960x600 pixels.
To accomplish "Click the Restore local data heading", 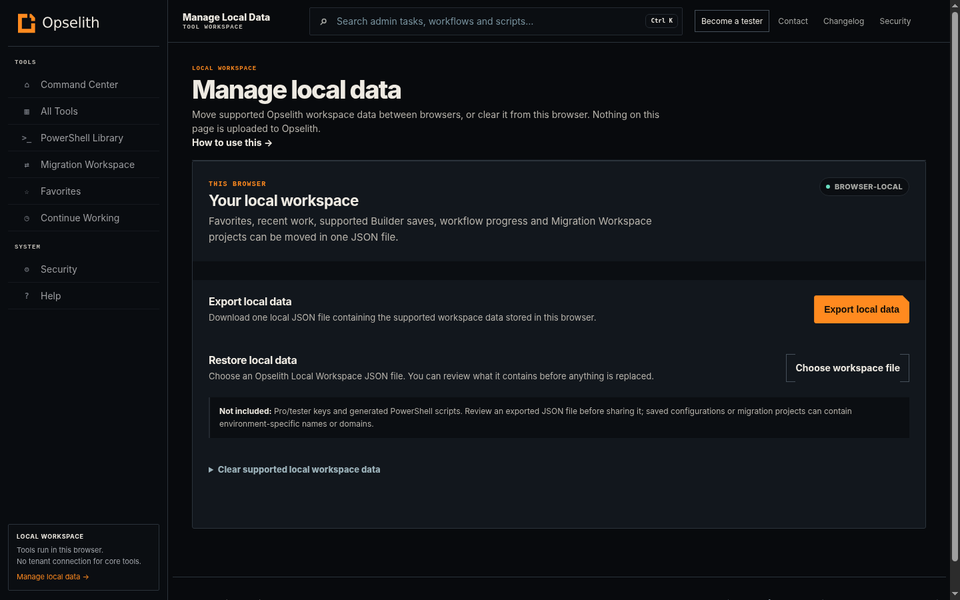I will pos(252,360).
